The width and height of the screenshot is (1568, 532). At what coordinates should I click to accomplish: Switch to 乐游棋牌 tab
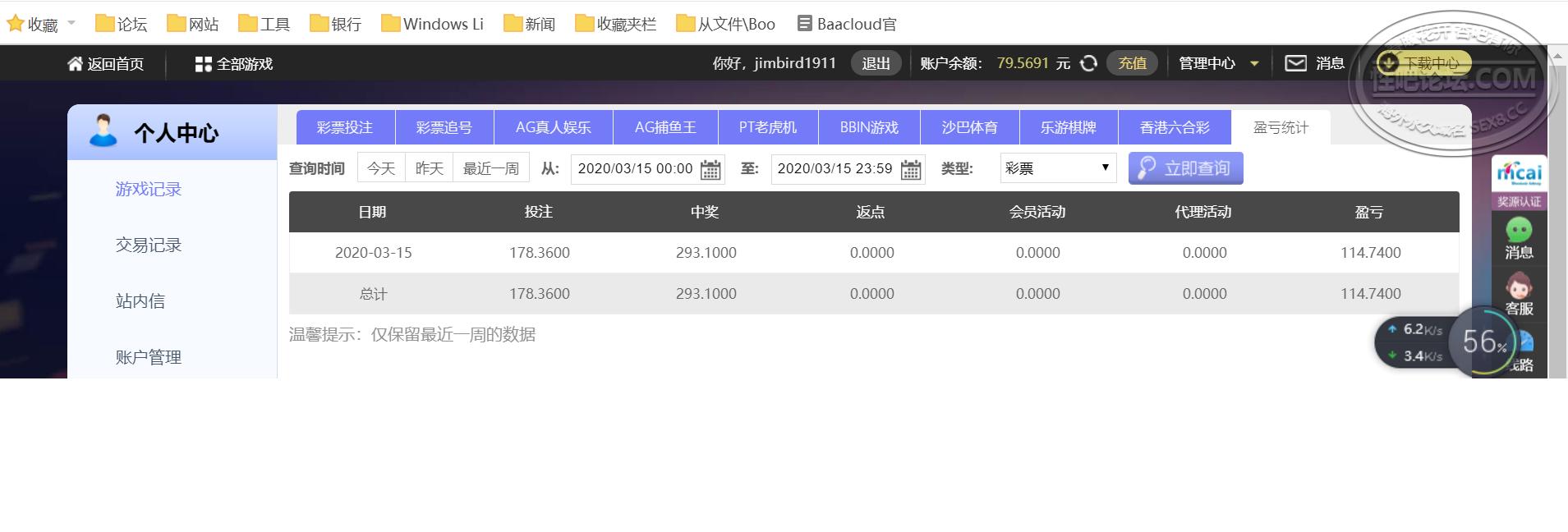click(1069, 127)
